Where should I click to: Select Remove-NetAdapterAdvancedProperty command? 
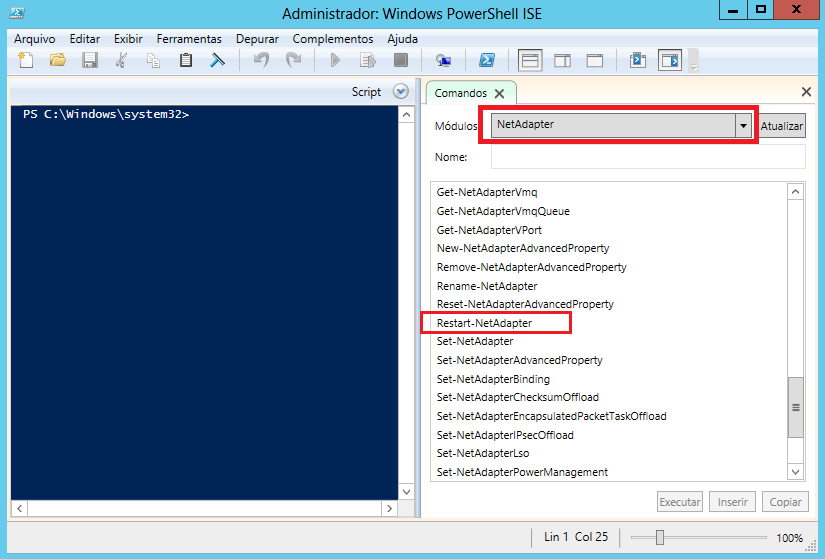coord(531,267)
